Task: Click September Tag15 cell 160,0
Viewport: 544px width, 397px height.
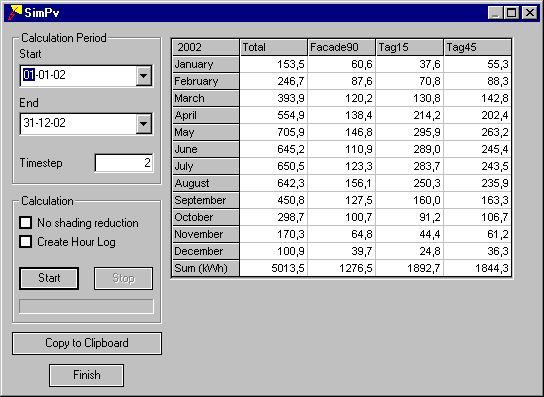Action: point(409,200)
